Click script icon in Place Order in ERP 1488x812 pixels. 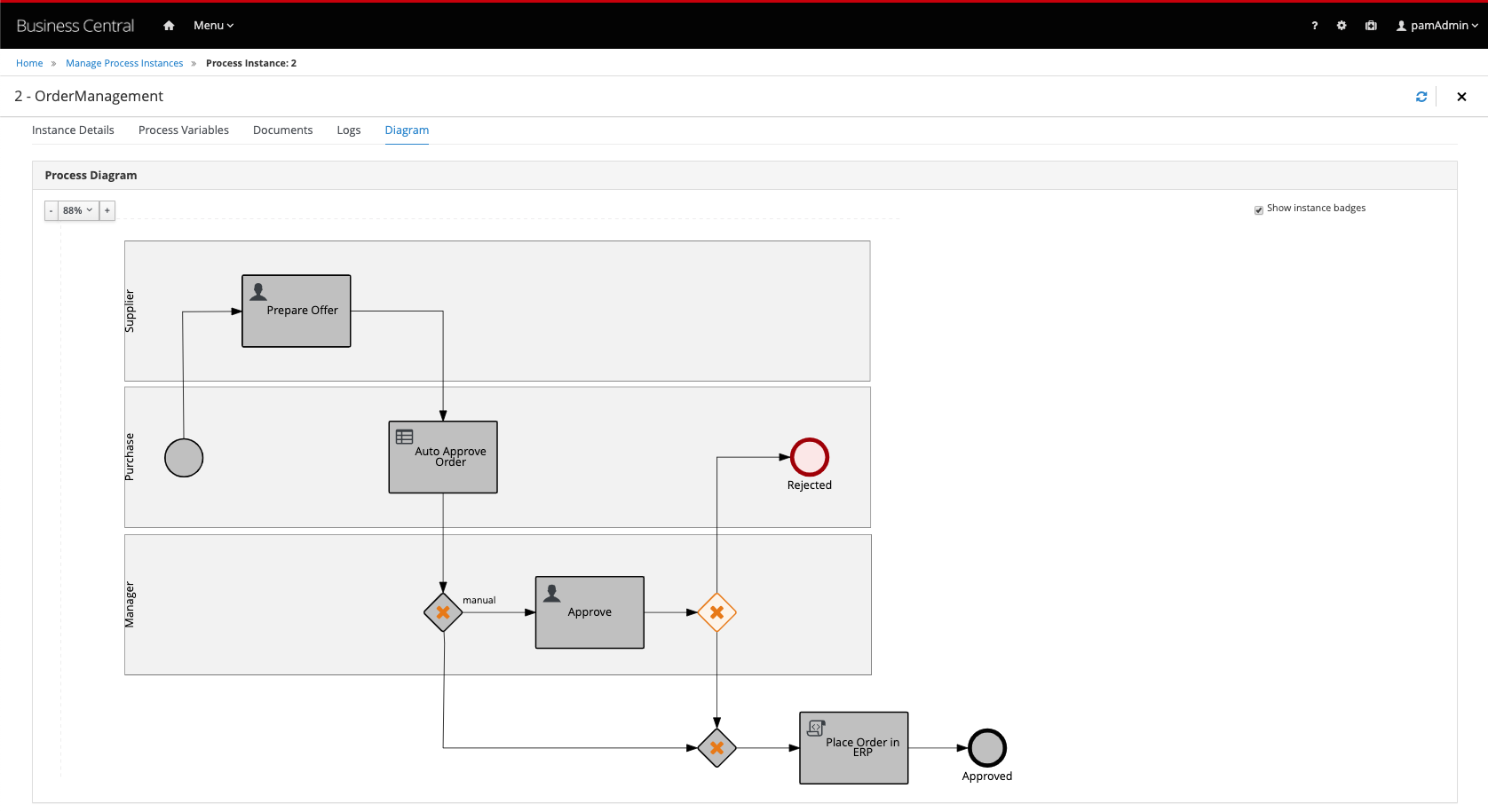[816, 729]
